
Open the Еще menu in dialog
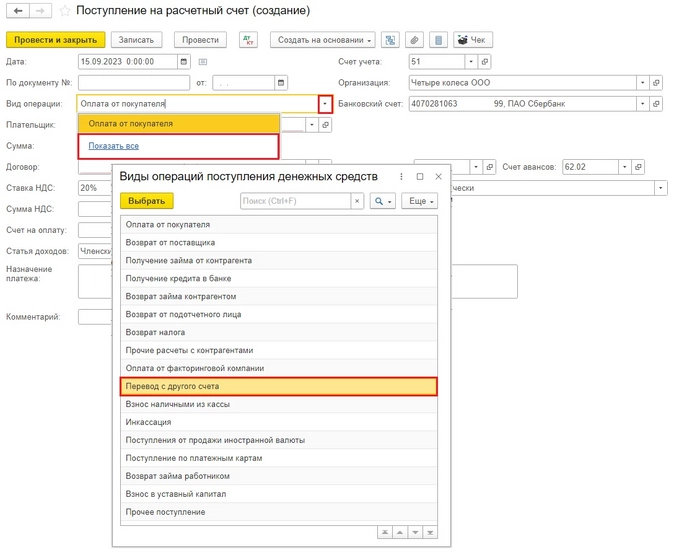[x=419, y=201]
